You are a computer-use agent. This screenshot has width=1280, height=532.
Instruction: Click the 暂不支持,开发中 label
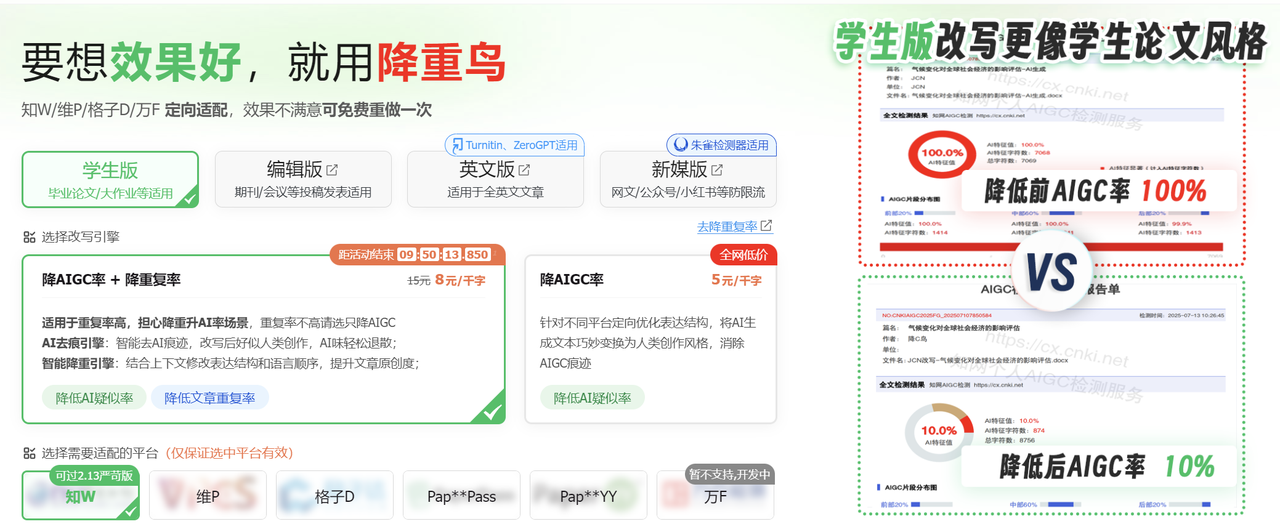tap(730, 475)
